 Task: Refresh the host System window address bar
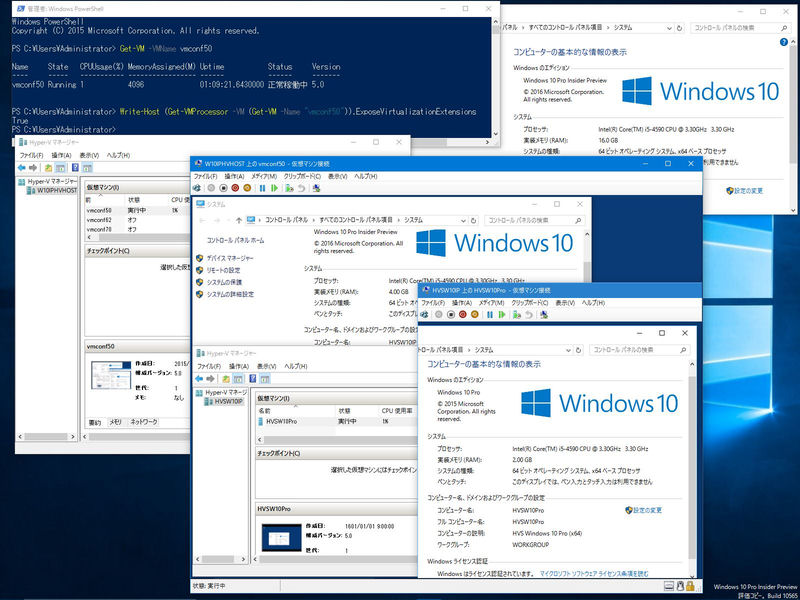coord(679,28)
